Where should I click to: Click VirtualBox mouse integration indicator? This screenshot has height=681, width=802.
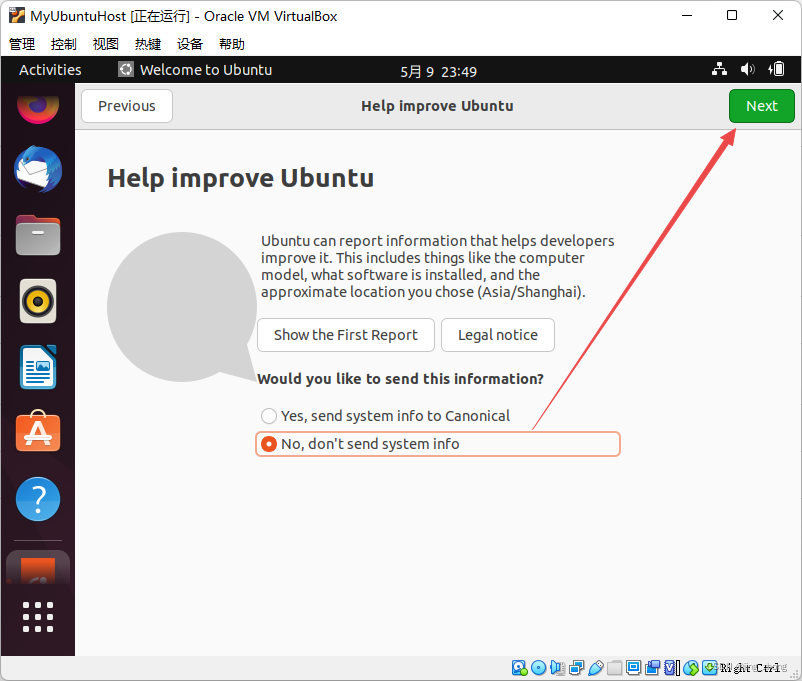pyautogui.click(x=691, y=668)
